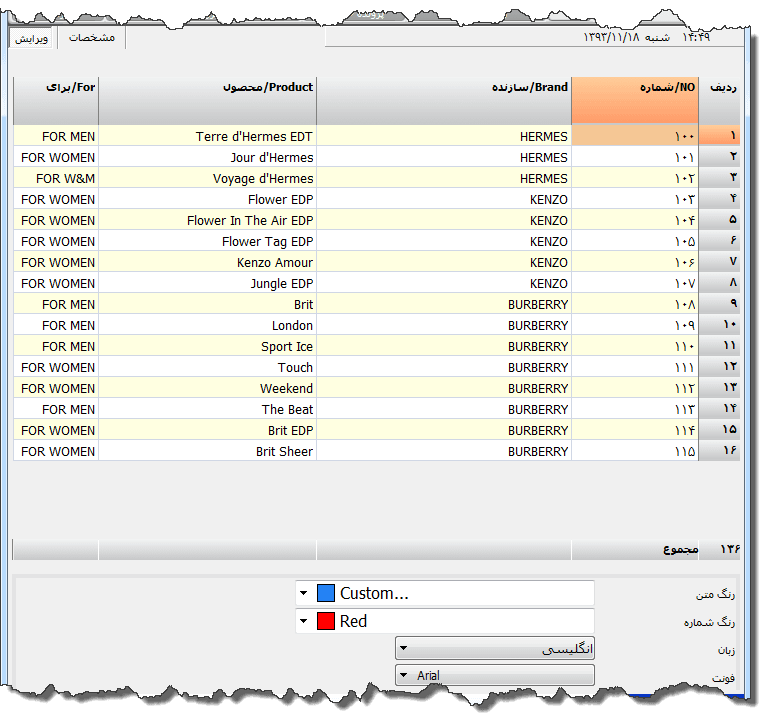Expand the Red number color dropdown arrow

(304, 621)
